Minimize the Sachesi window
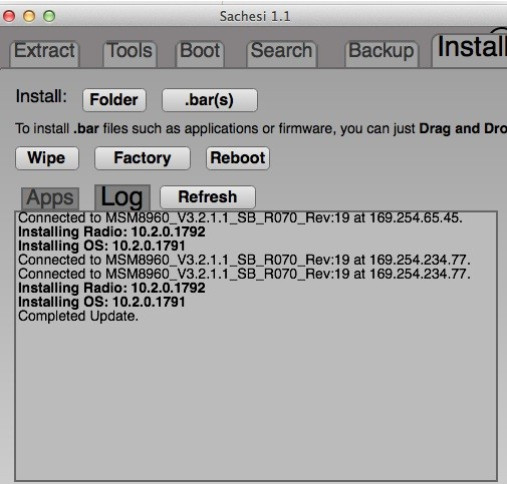 click(x=29, y=16)
